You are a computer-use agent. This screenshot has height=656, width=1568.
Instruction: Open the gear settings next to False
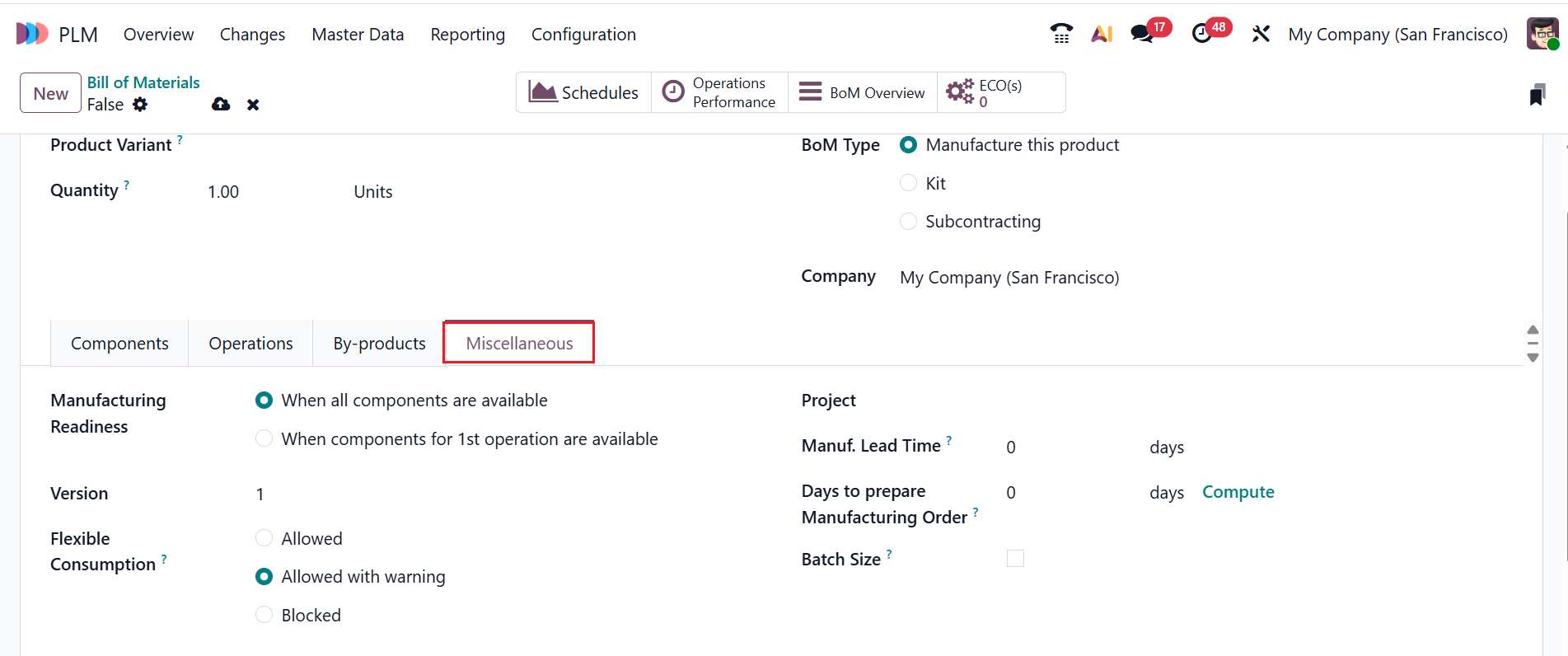pos(140,105)
